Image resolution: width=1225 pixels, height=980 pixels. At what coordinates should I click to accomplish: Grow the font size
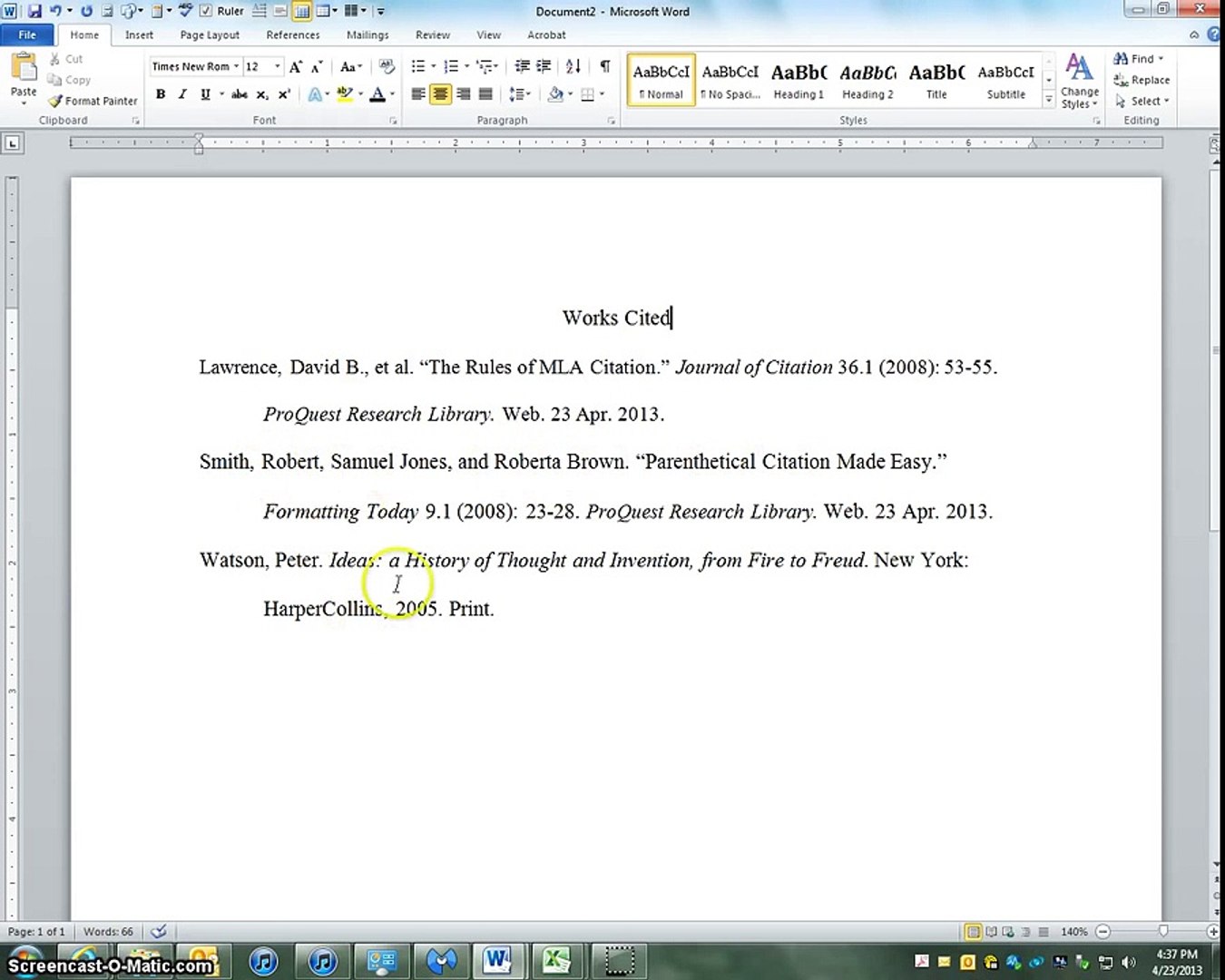click(x=295, y=66)
